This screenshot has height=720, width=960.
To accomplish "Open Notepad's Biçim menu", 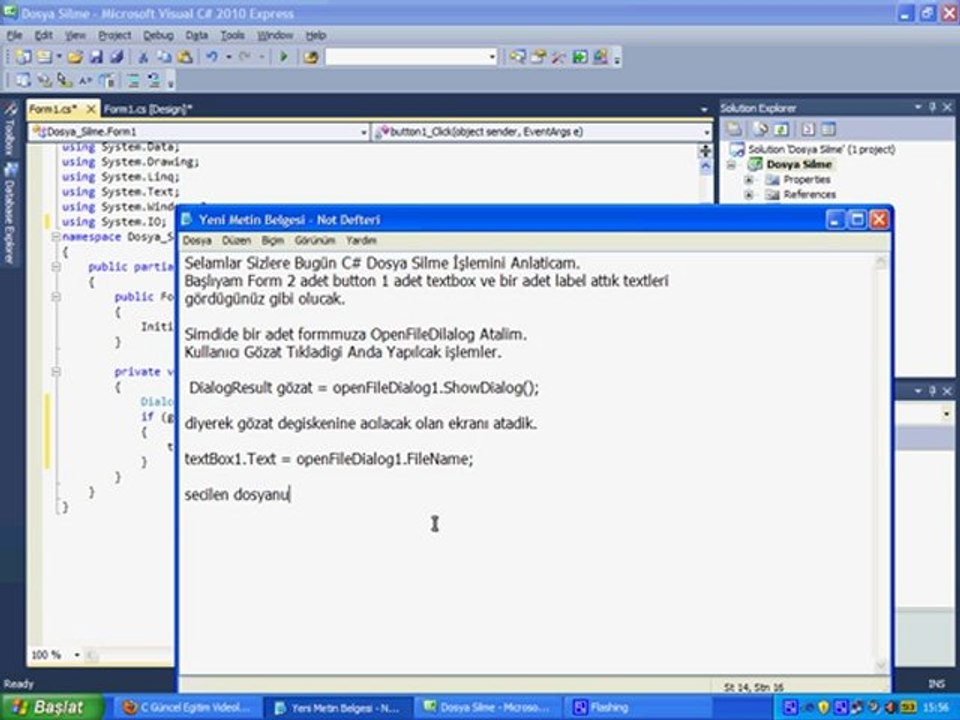I will pos(272,241).
